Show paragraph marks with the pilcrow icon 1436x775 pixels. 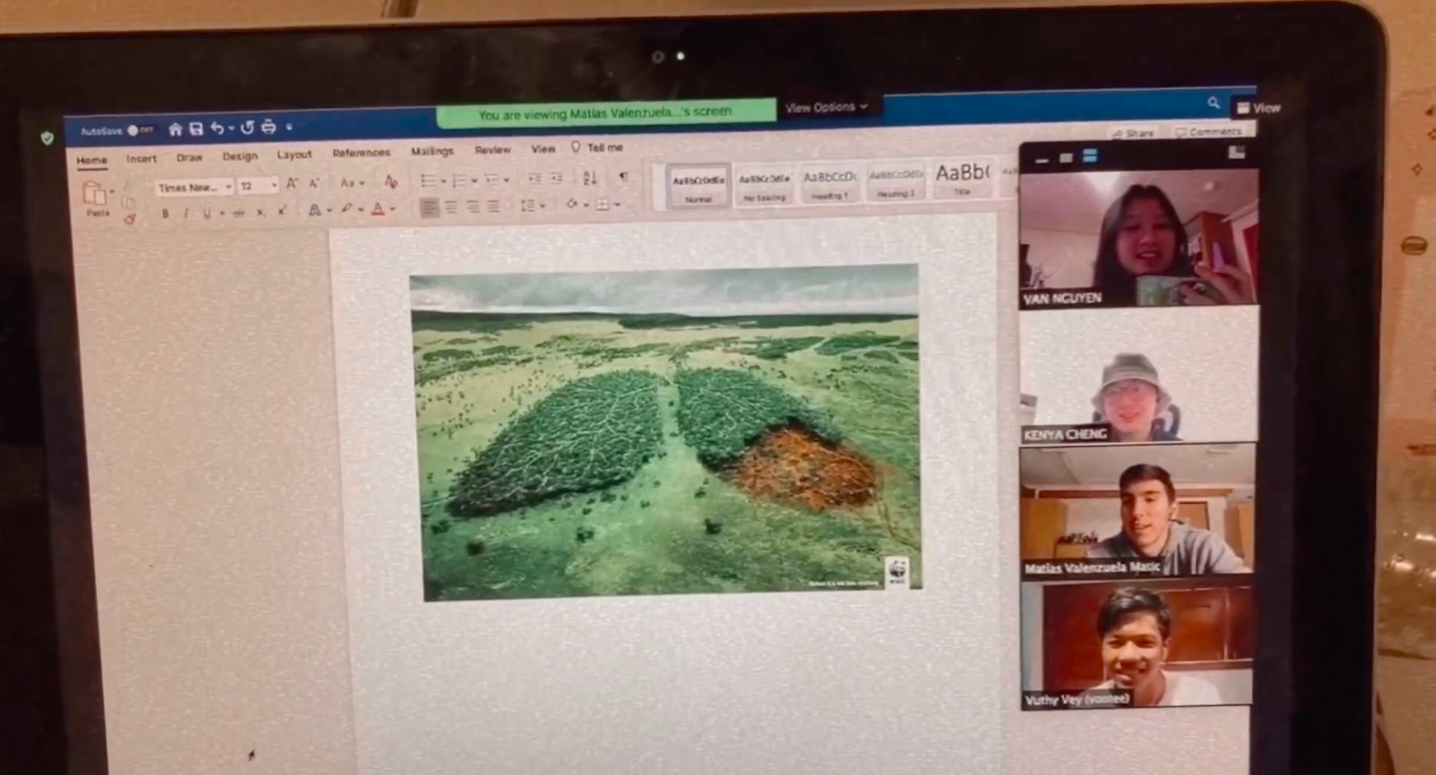click(x=623, y=177)
